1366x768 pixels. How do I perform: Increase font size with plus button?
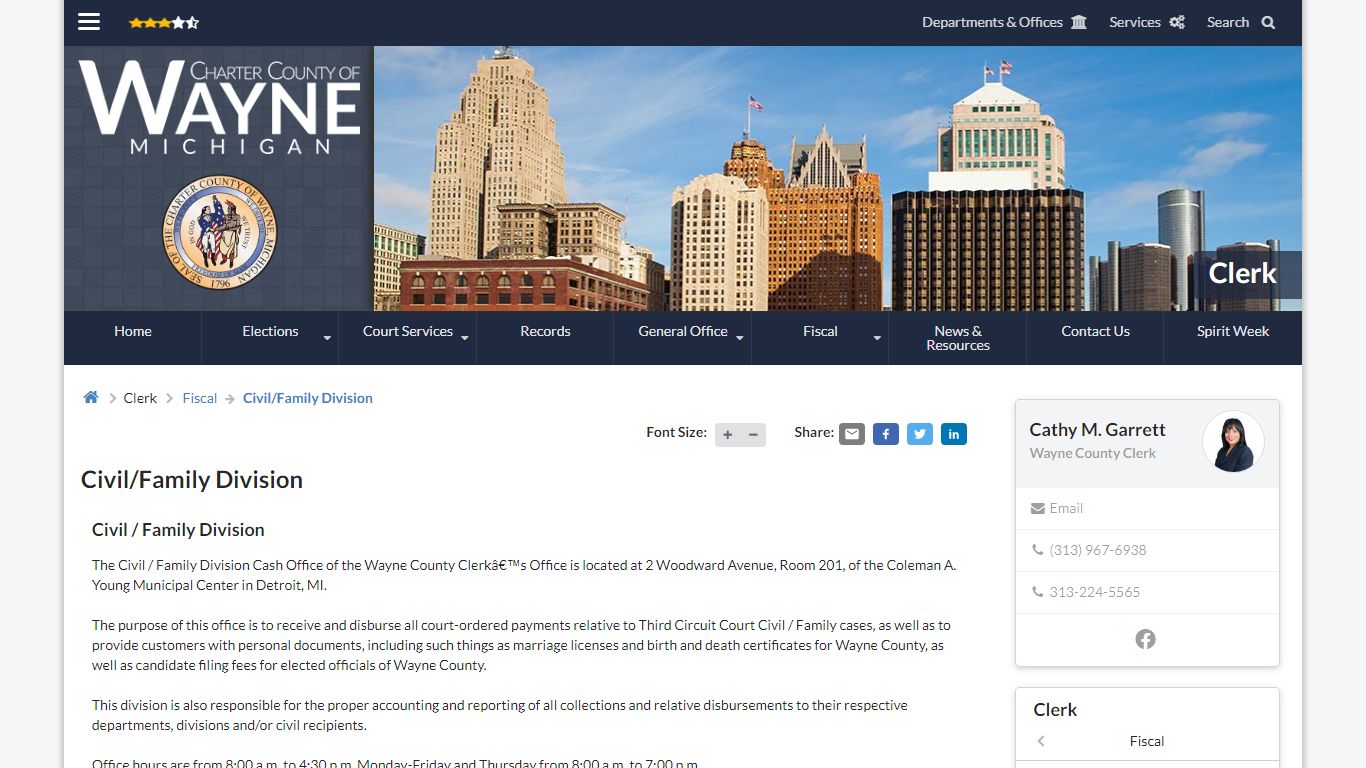click(727, 434)
